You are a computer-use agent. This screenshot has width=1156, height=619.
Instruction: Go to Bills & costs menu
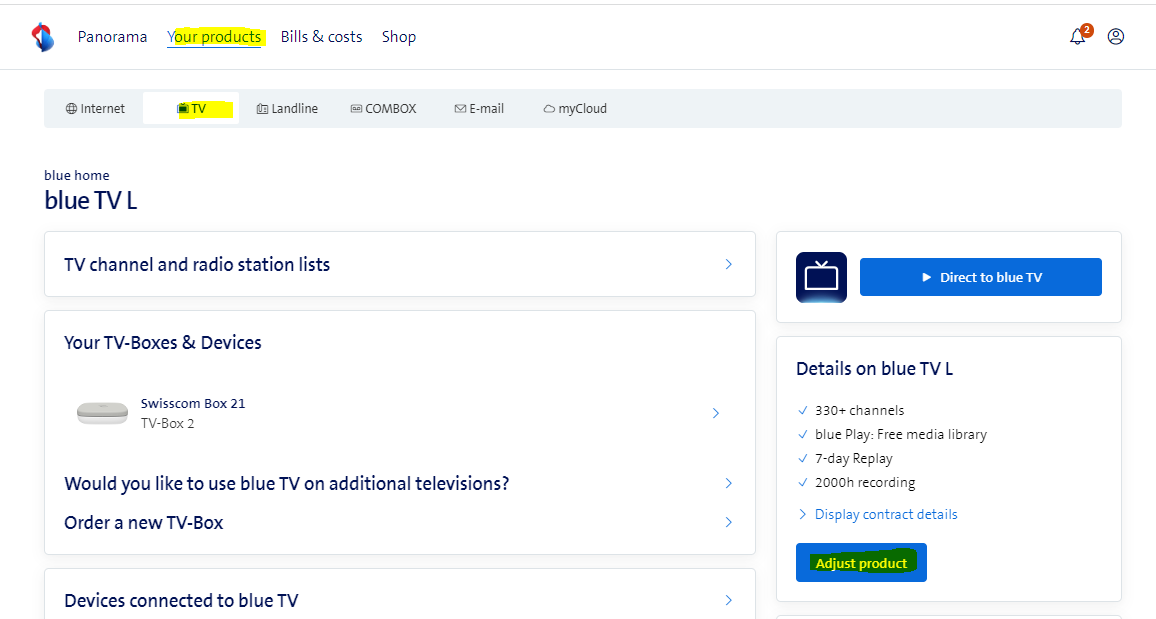(321, 37)
